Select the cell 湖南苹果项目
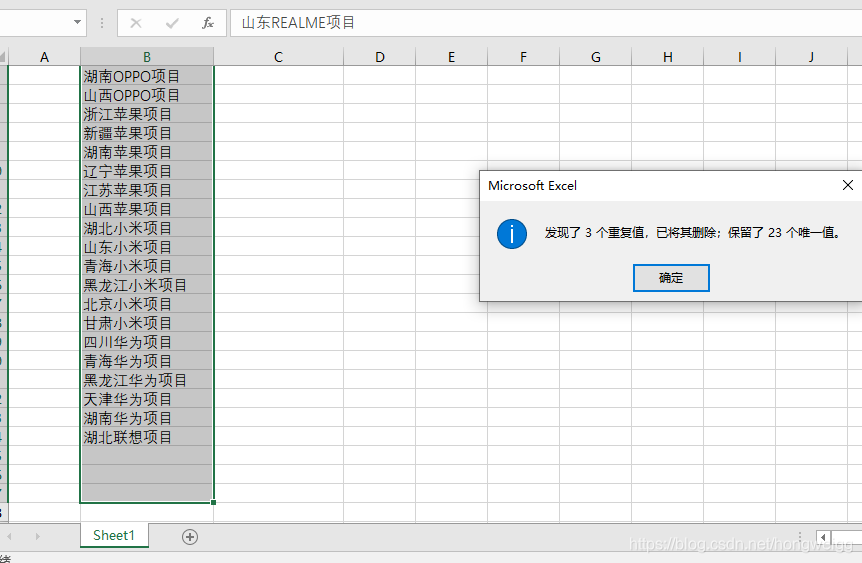This screenshot has width=862, height=563. click(x=147, y=152)
